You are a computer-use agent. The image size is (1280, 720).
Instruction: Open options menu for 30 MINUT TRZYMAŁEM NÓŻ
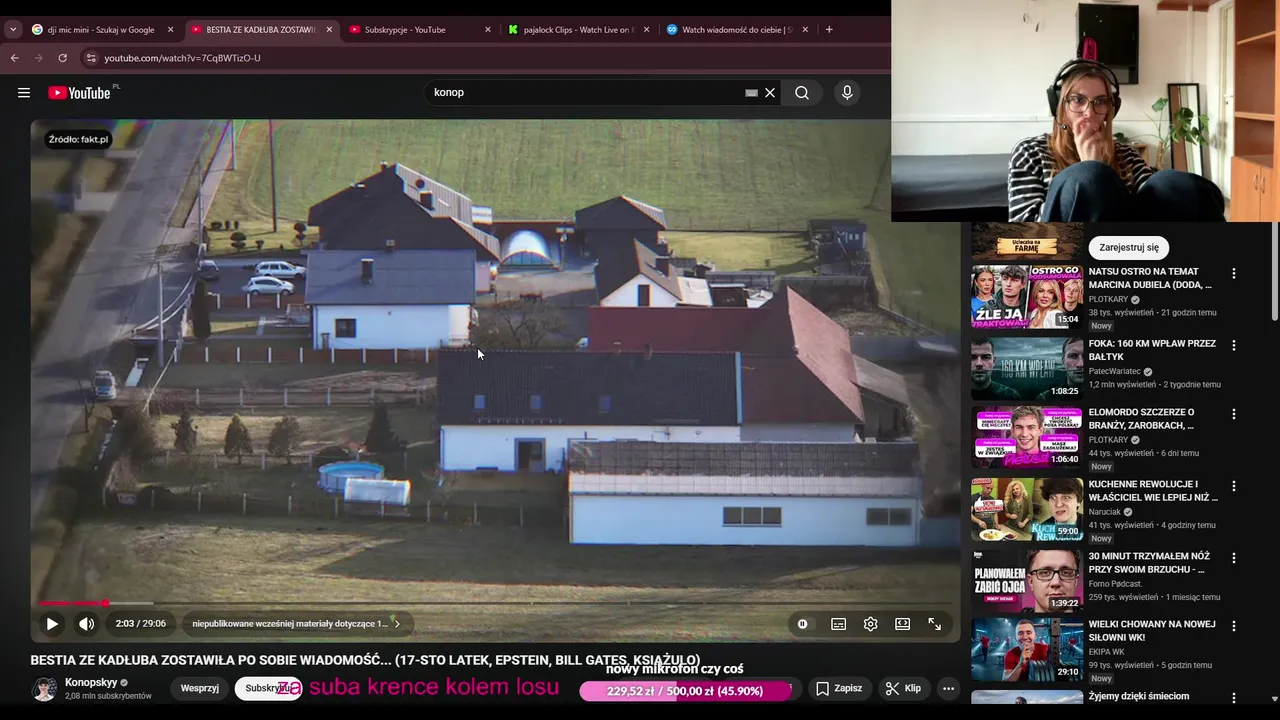1233,558
